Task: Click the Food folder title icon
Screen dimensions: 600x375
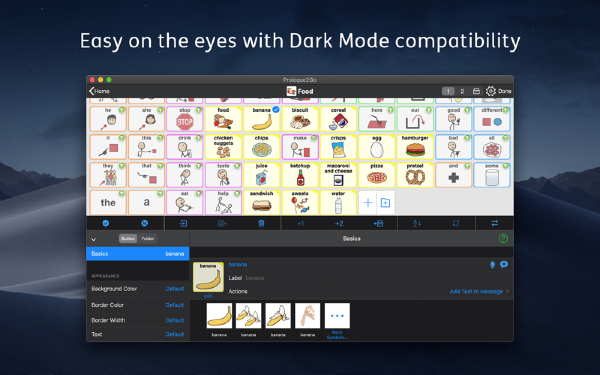Action: [291, 91]
